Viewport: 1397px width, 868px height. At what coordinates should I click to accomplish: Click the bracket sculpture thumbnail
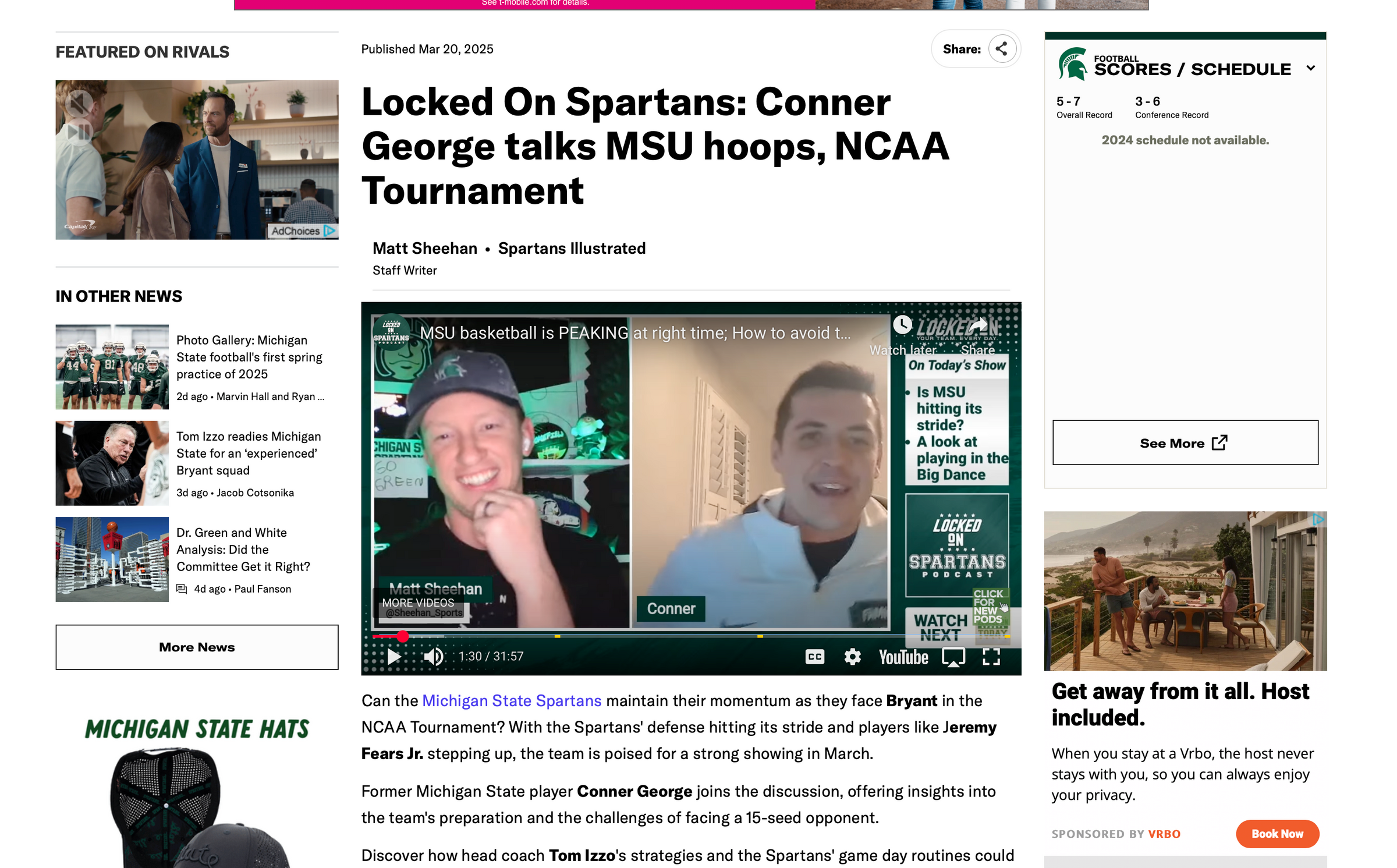[112, 559]
